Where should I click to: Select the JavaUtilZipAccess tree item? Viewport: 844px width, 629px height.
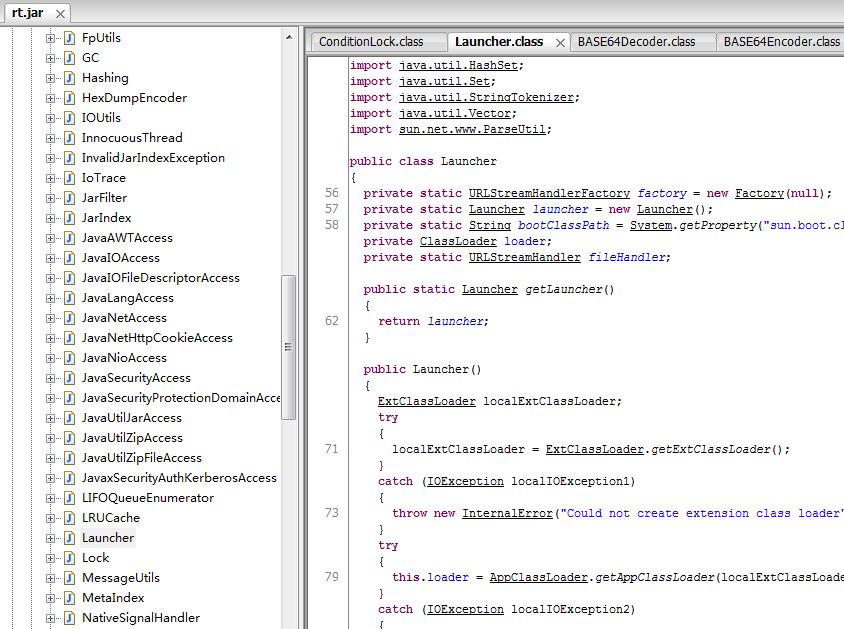point(132,438)
